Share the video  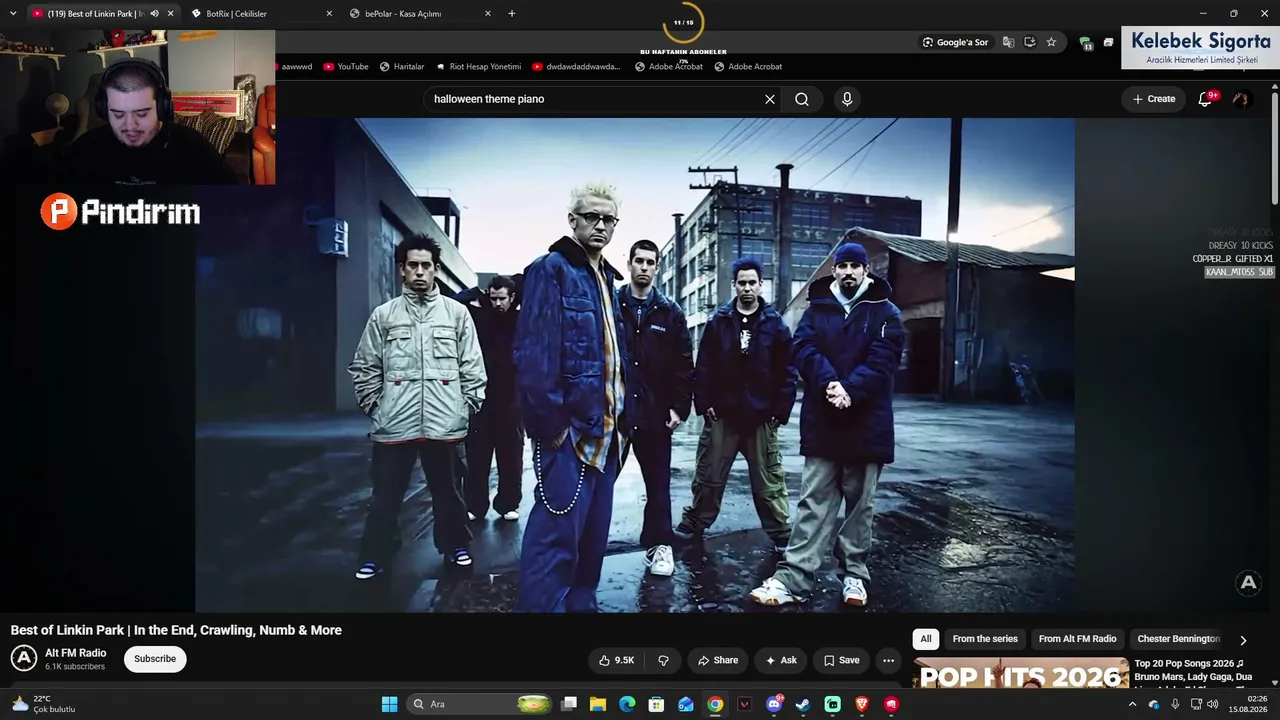(x=718, y=660)
